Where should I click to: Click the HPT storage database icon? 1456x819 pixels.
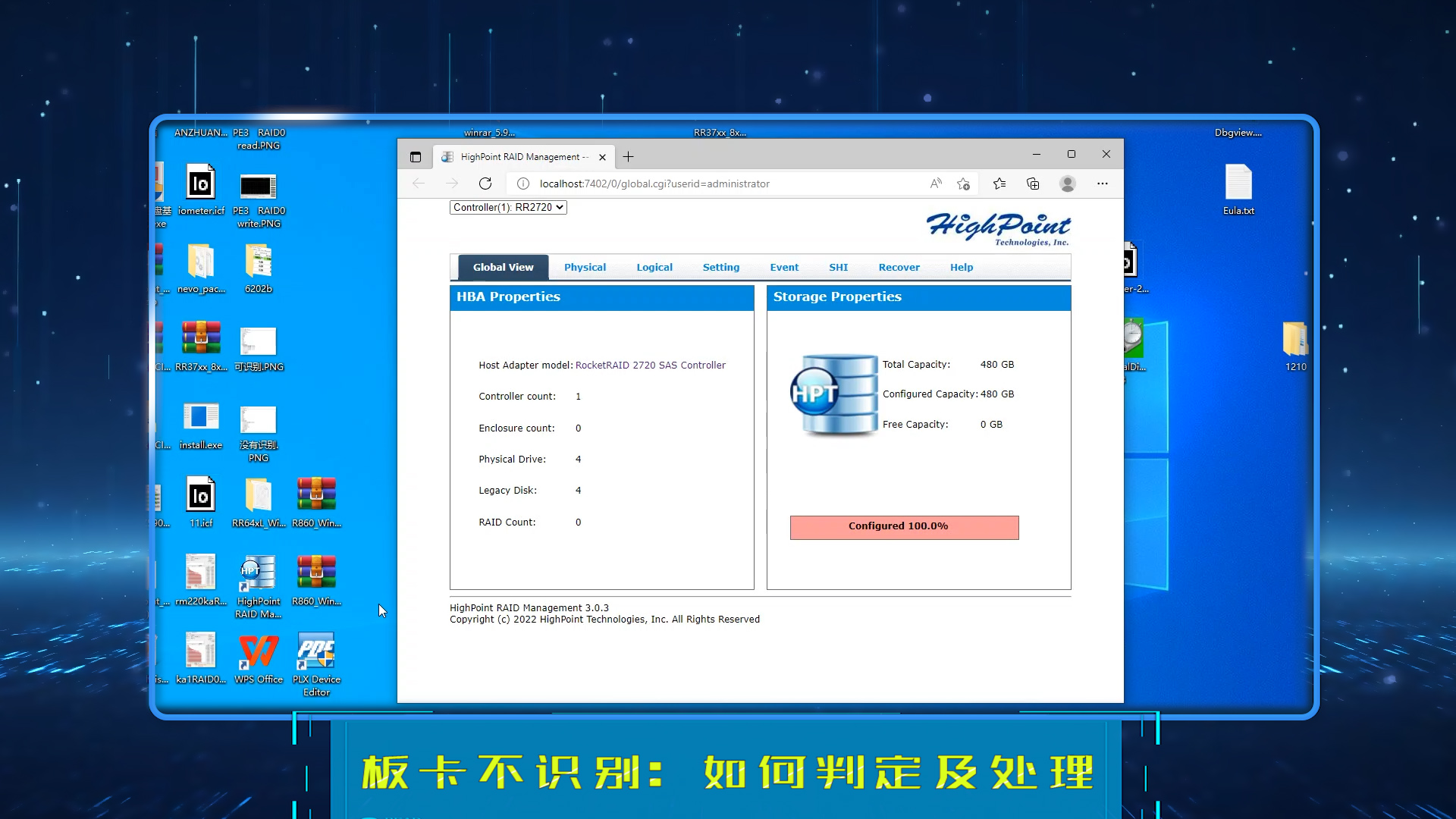tap(834, 395)
